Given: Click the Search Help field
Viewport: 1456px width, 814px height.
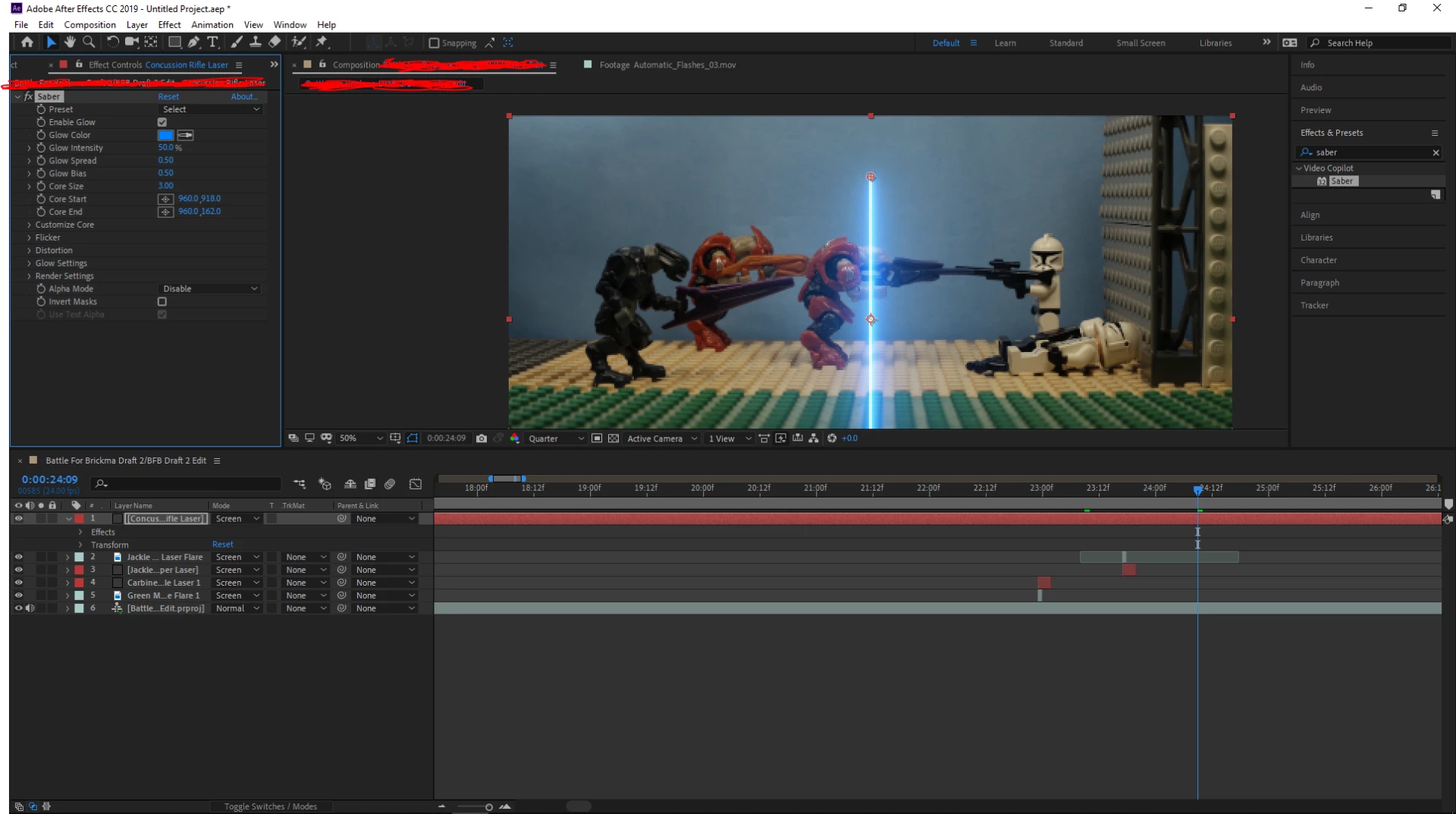Looking at the screenshot, I should pos(1379,43).
